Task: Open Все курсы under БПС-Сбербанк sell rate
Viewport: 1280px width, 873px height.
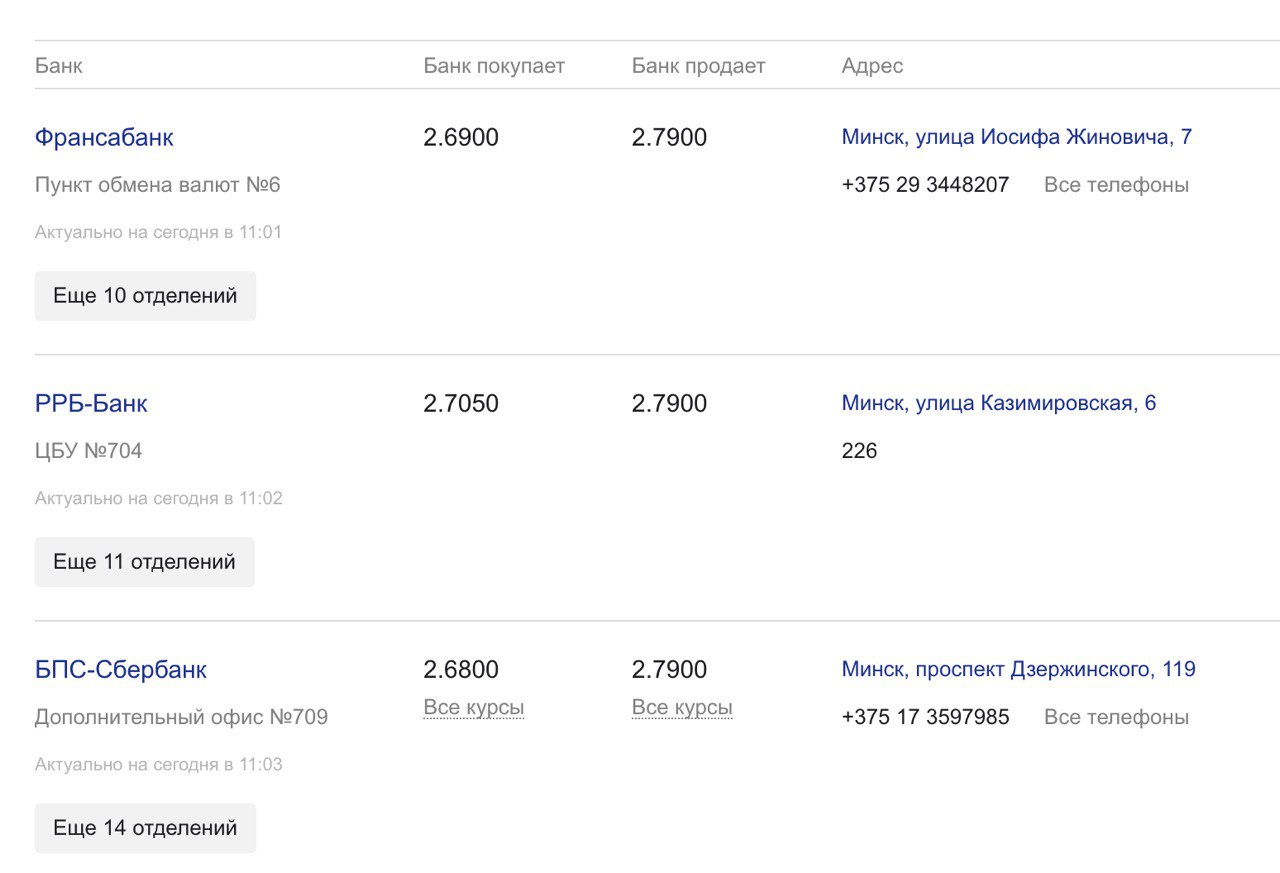Action: 682,708
